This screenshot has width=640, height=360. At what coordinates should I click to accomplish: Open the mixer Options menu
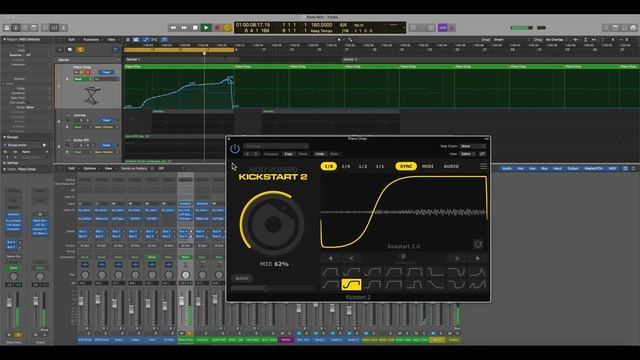click(89, 169)
